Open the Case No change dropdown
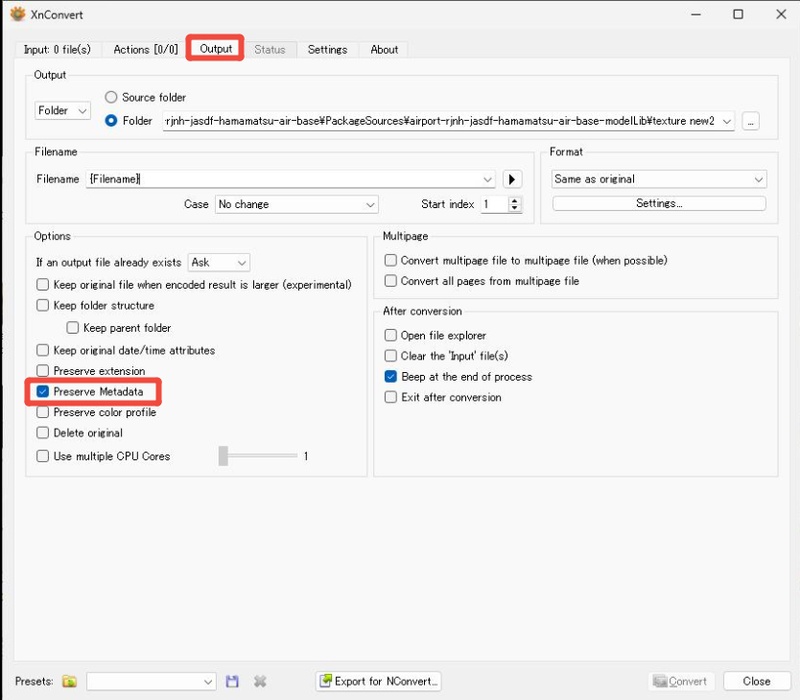 [296, 204]
